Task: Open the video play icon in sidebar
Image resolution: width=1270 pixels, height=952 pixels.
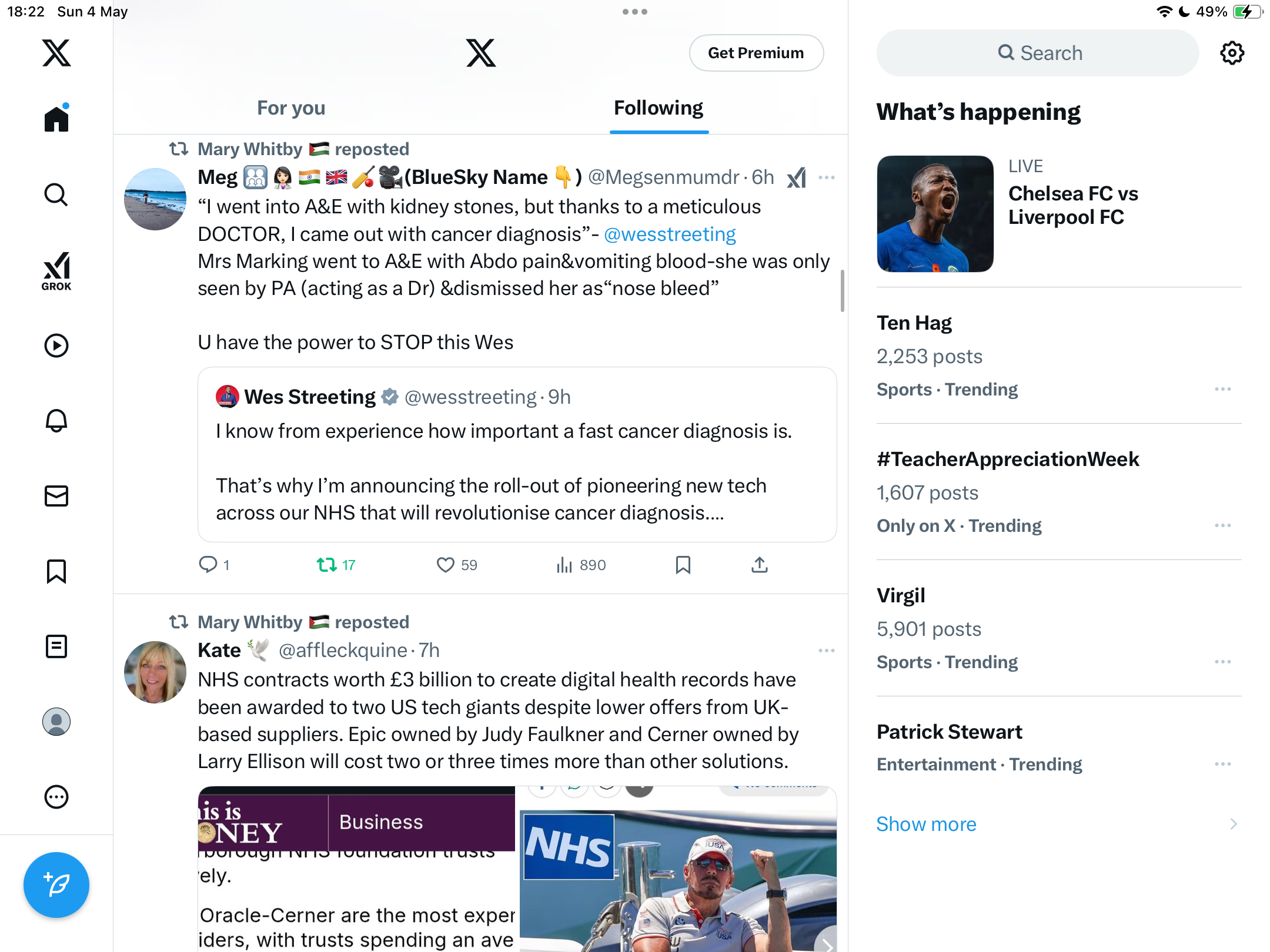Action: 56,346
